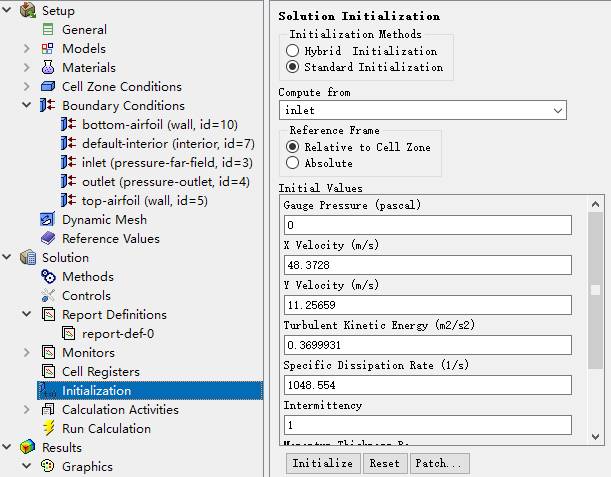Select the Materials flask icon
Screen dimensions: 611x477
(48, 68)
